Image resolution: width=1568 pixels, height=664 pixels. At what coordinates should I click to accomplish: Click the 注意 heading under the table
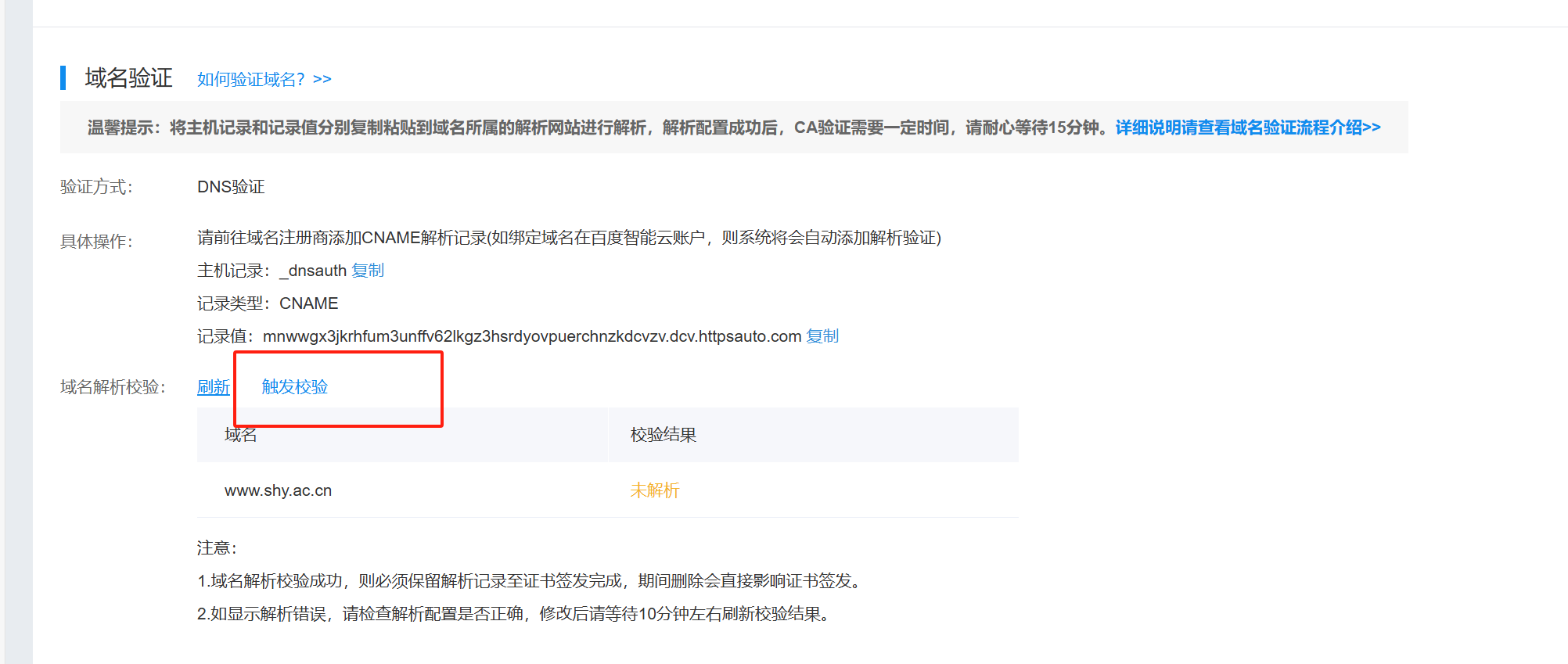tap(217, 548)
